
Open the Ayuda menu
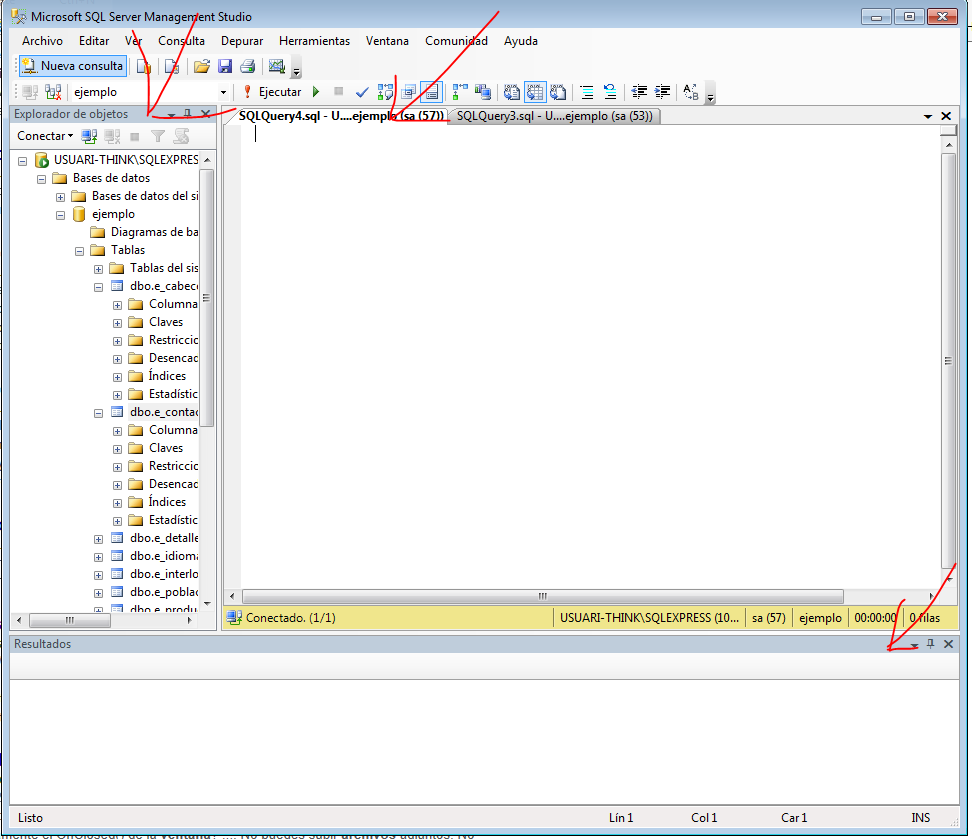(521, 41)
